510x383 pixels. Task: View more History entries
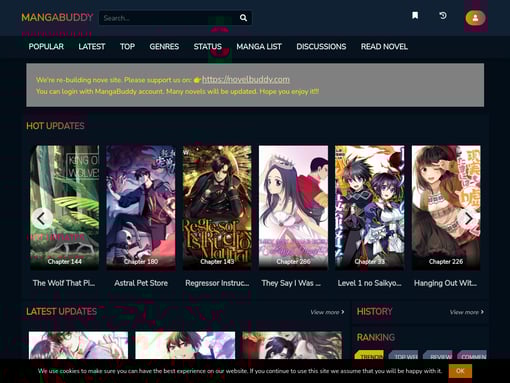466,312
